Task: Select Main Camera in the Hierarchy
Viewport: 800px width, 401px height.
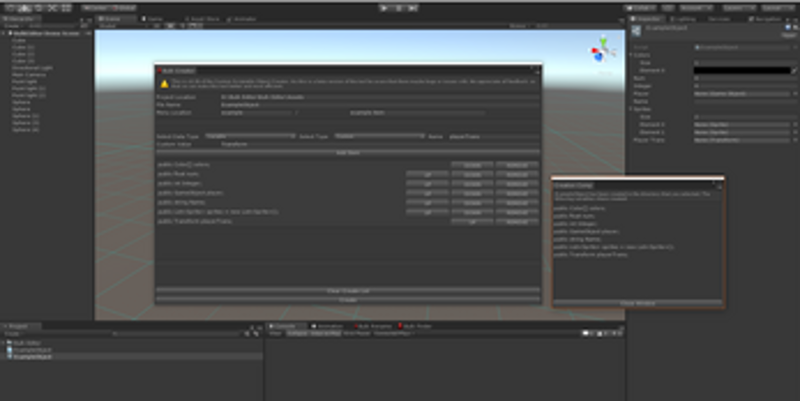Action: (x=29, y=74)
